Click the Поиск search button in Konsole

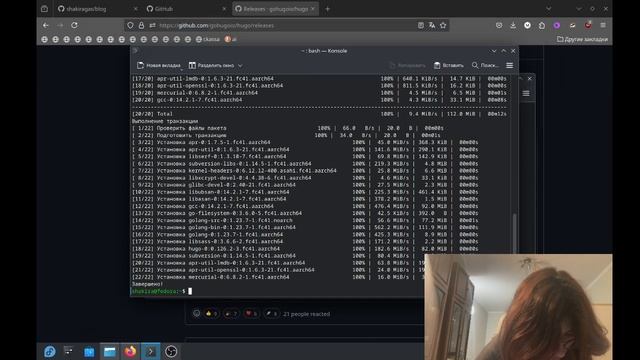pyautogui.click(x=485, y=65)
